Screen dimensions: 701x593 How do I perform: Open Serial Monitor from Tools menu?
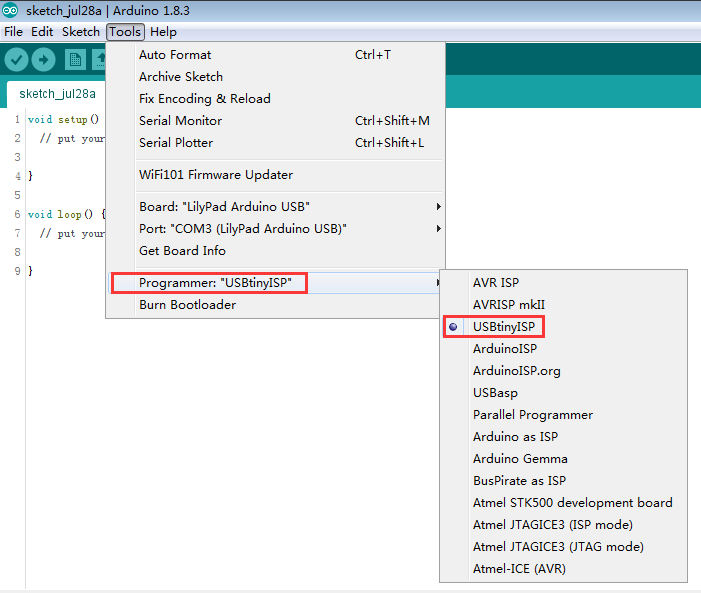(x=180, y=121)
